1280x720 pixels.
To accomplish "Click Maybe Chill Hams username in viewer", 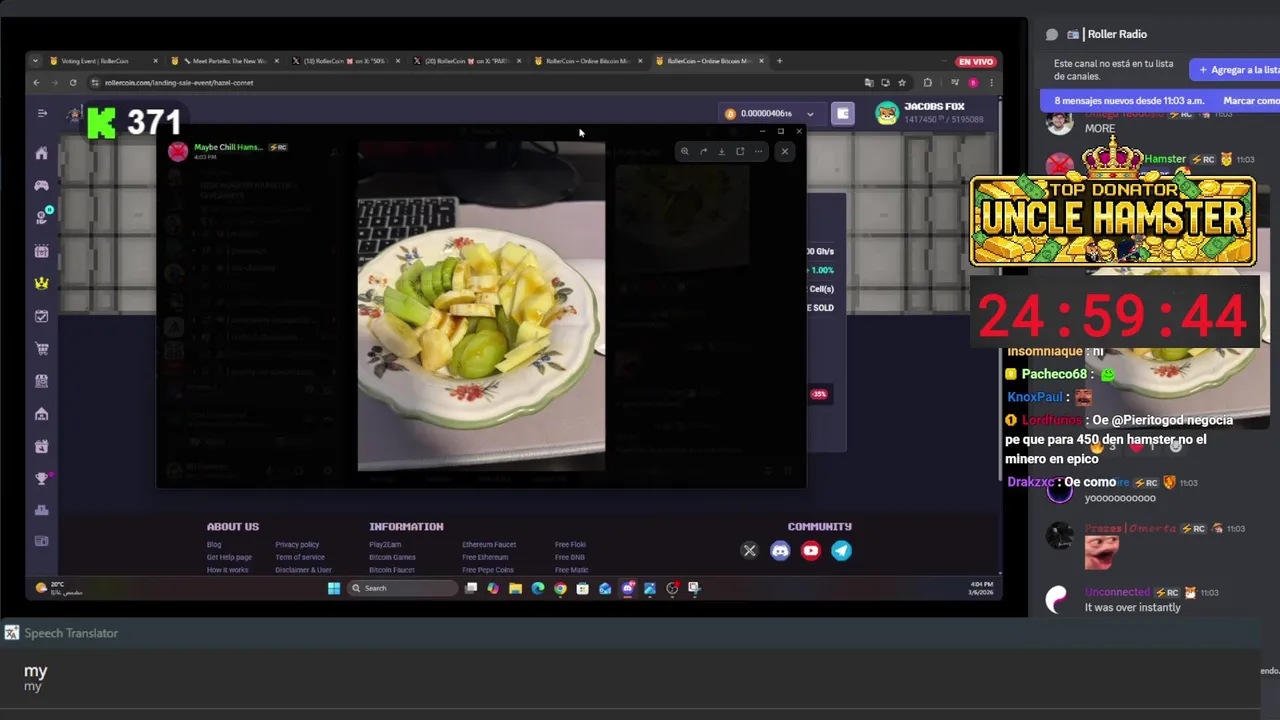I will (x=228, y=147).
